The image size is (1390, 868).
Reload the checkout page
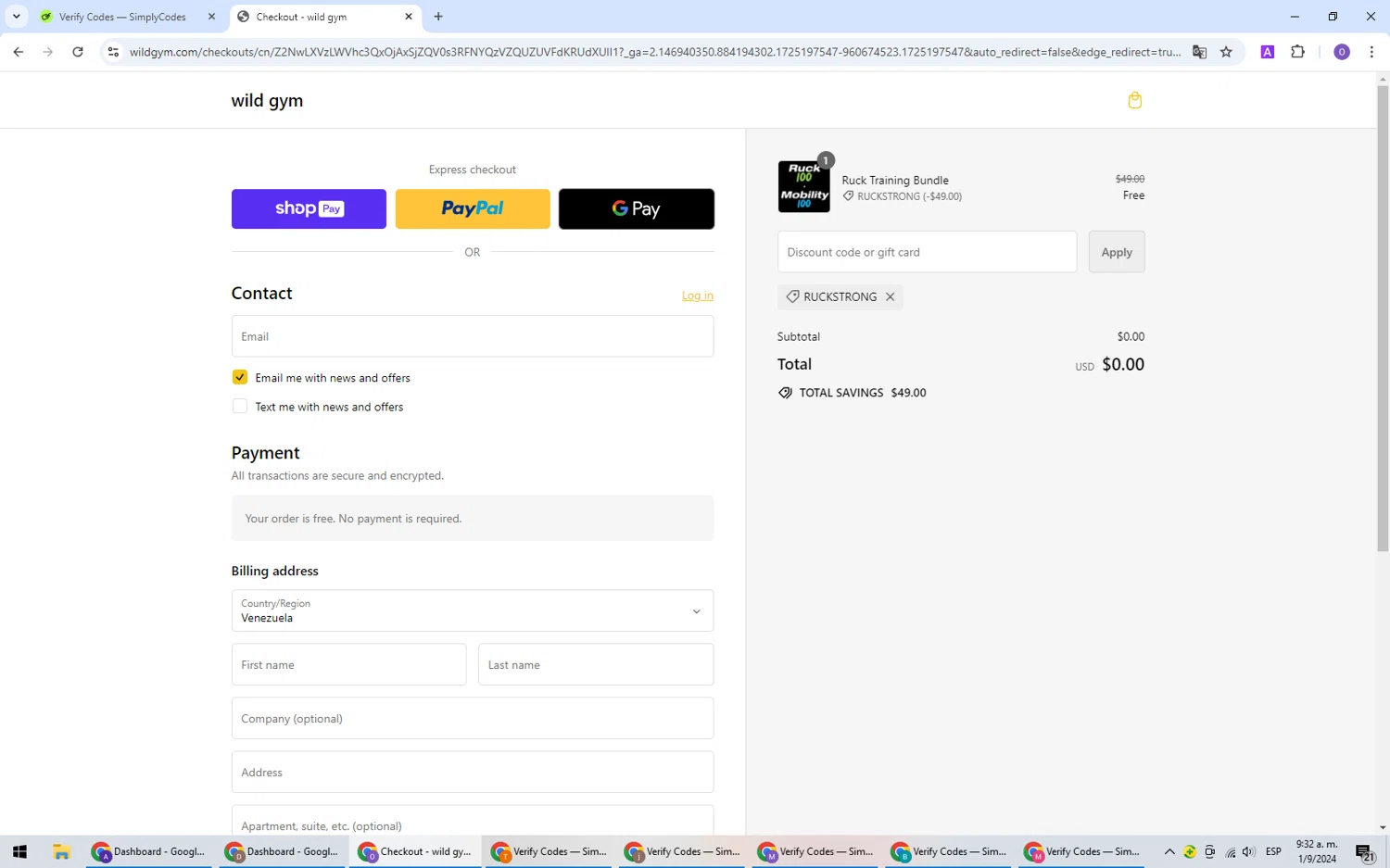(x=78, y=52)
